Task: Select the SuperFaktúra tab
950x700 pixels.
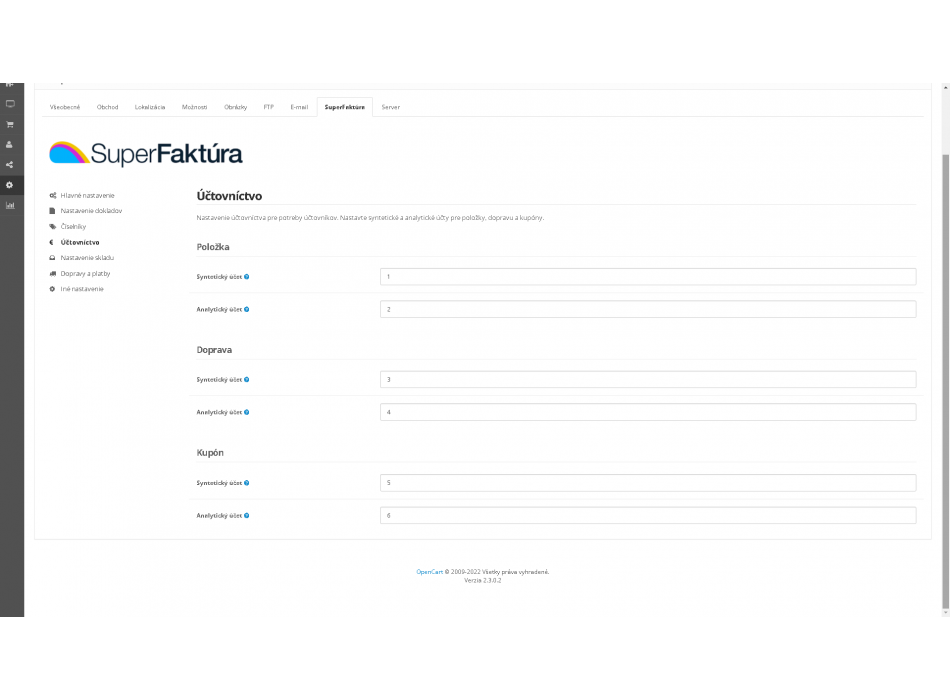Action: [x=345, y=107]
